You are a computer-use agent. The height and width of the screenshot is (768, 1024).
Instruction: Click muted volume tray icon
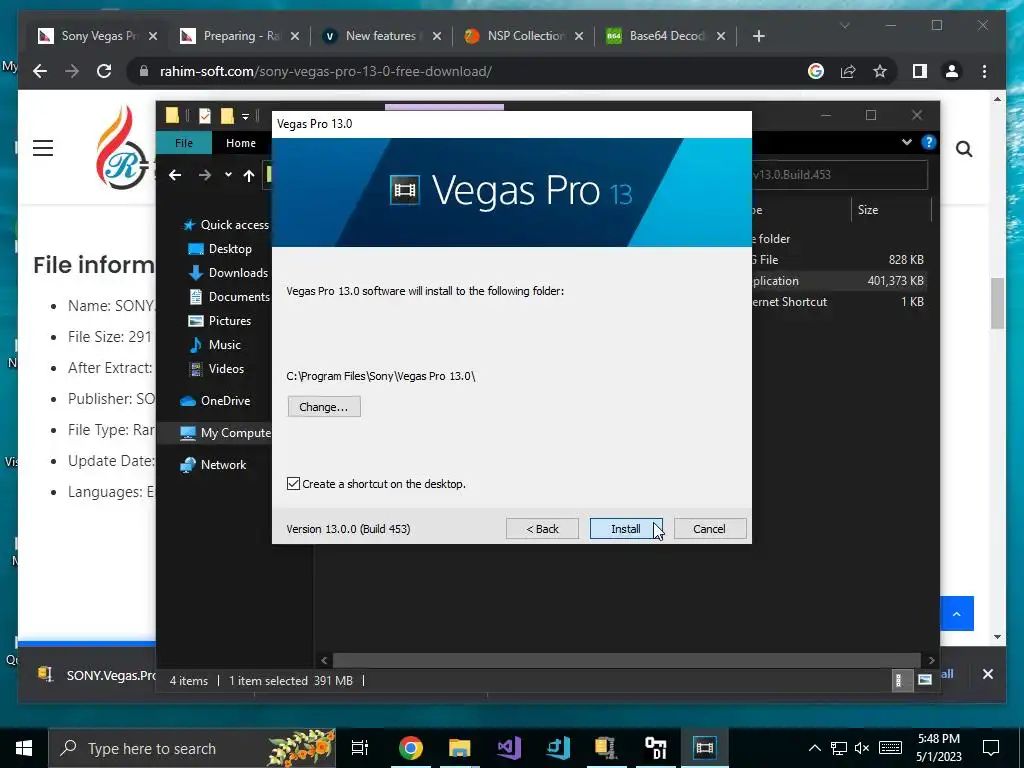pos(862,748)
